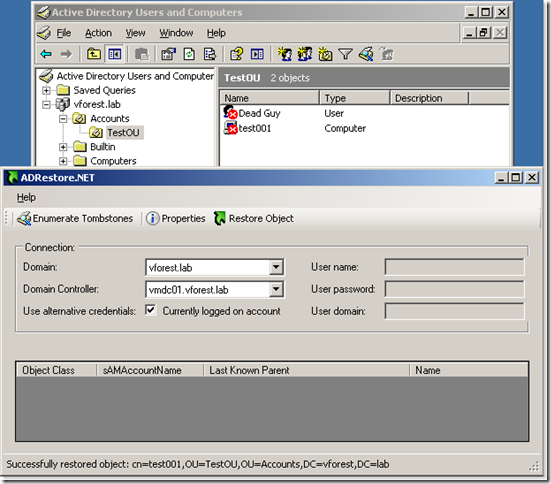Image resolution: width=551 pixels, height=484 pixels.
Task: Click the blue info Properties icon
Action: (x=153, y=219)
